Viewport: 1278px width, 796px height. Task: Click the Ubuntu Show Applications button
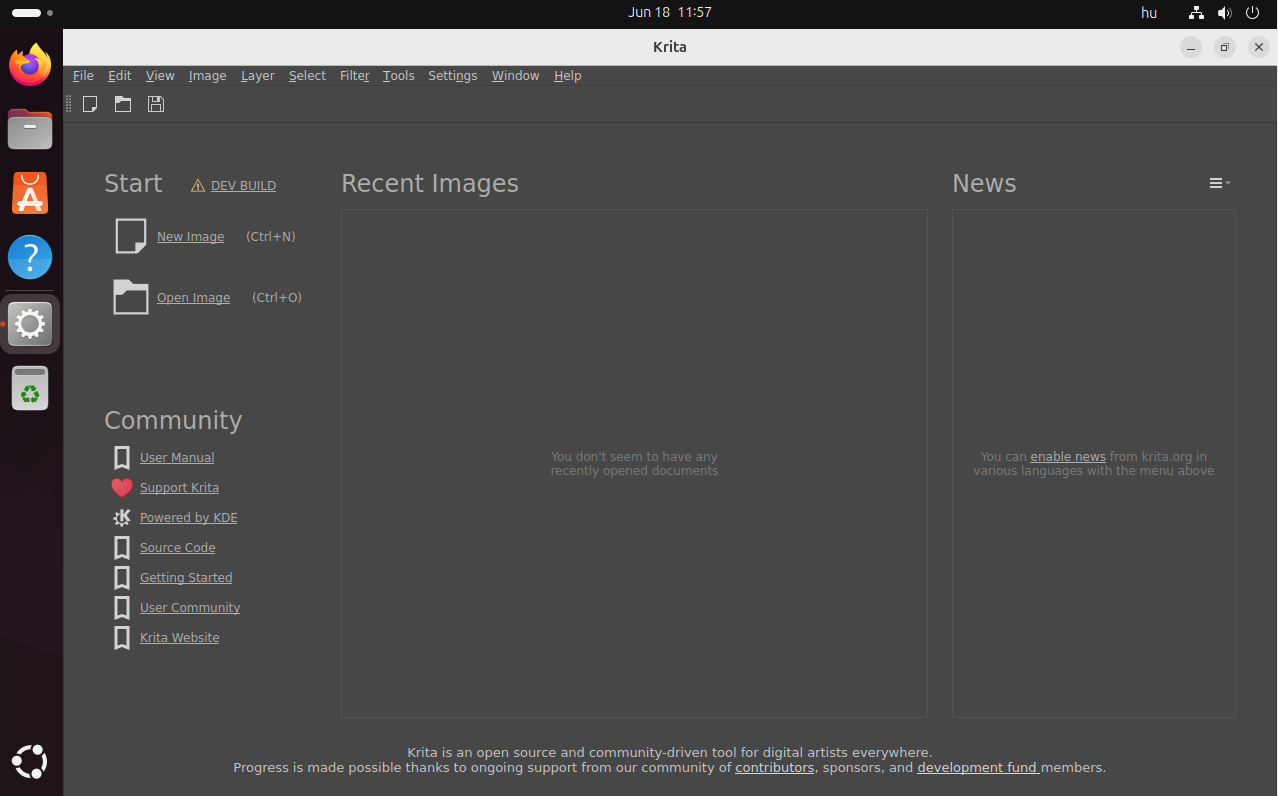30,761
